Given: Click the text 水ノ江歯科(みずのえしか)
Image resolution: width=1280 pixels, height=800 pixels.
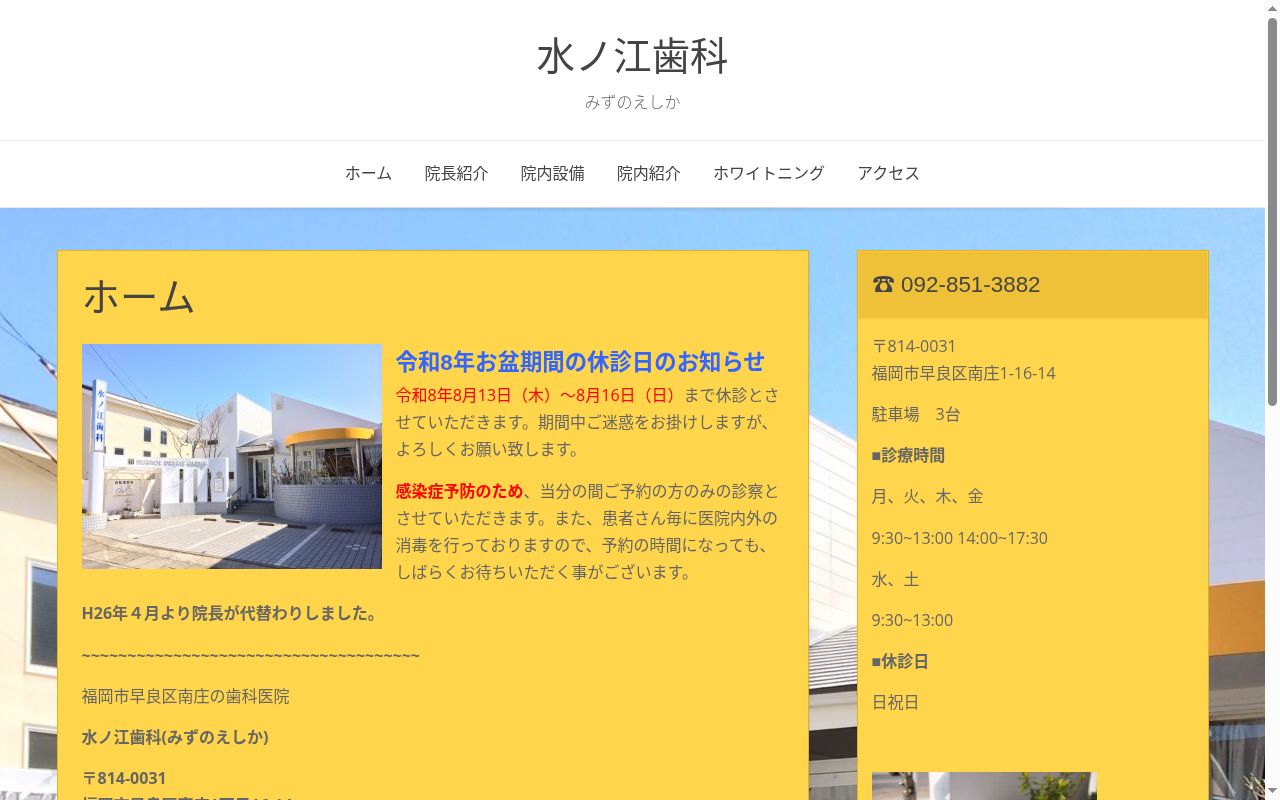Looking at the screenshot, I should [x=175, y=737].
